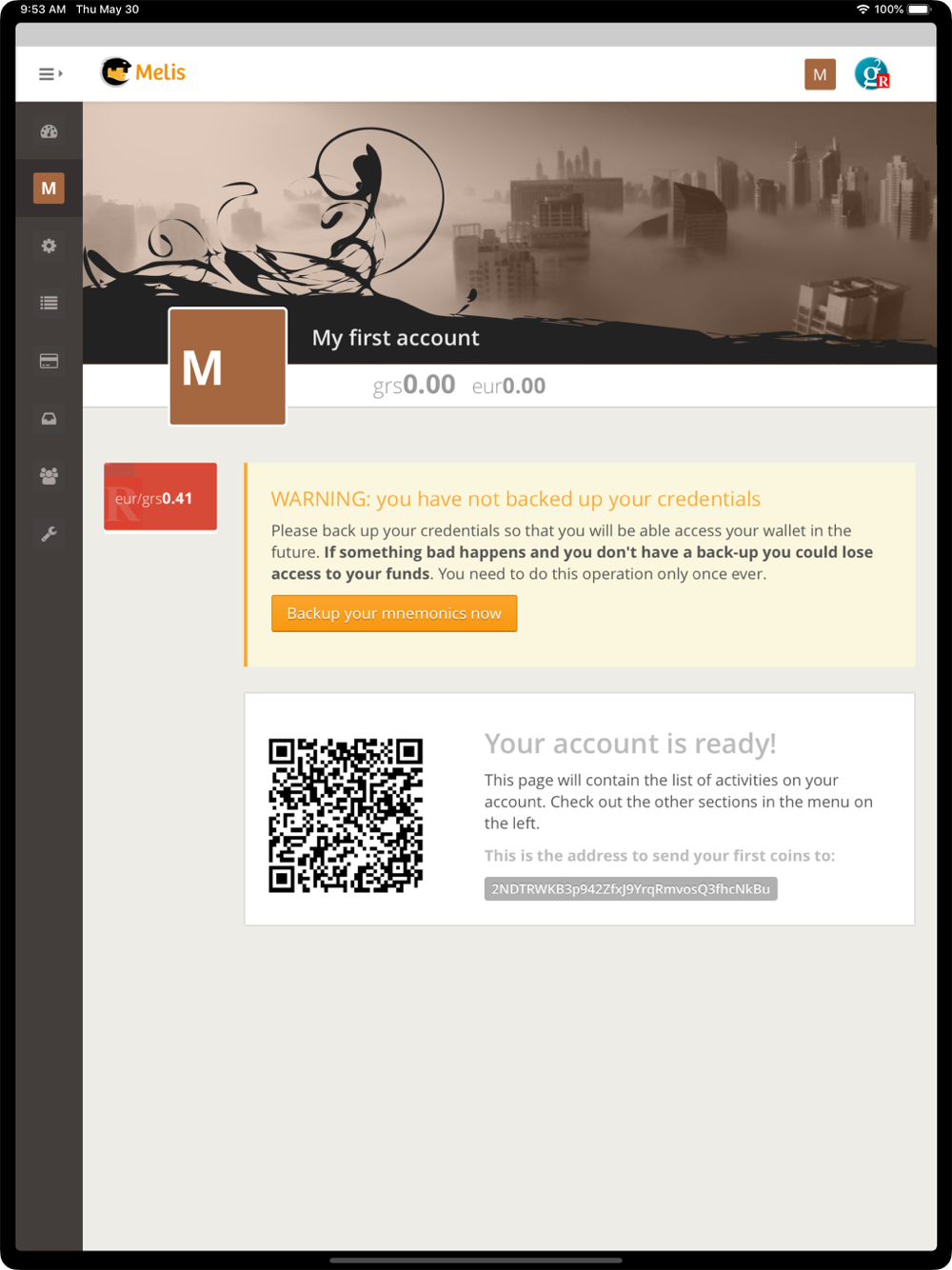This screenshot has height=1270, width=952.
Task: Click the account QR code image
Action: click(346, 816)
